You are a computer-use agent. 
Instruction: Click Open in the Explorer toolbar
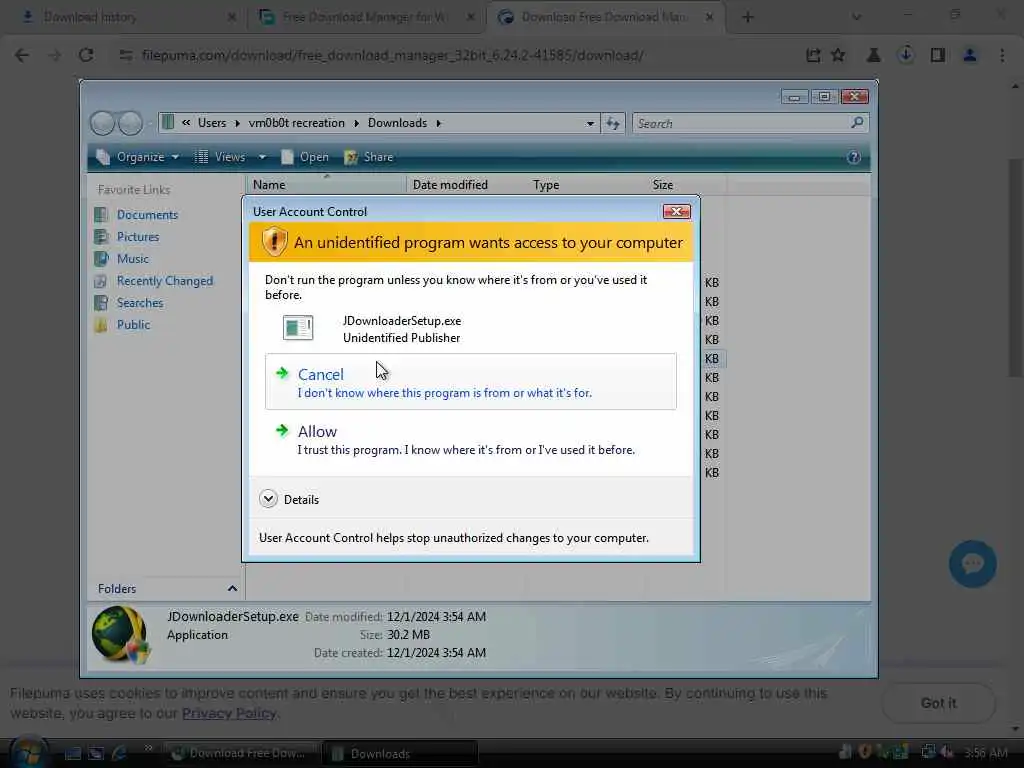click(305, 157)
